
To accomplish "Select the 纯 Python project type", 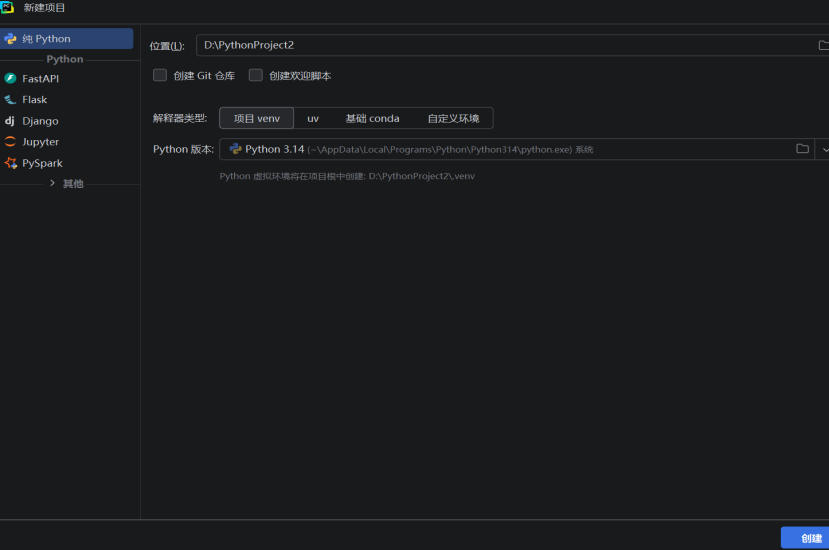I will pyautogui.click(x=66, y=39).
